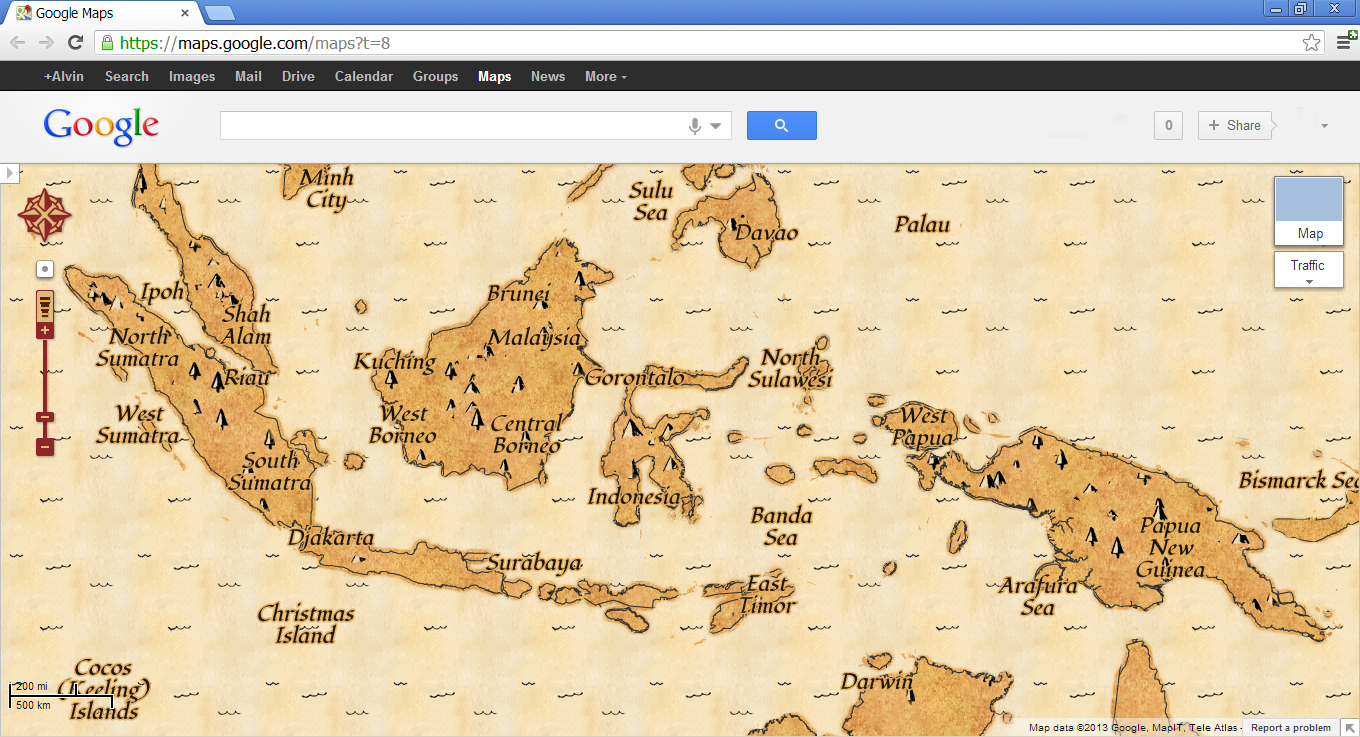Viewport: 1360px width, 737px height.
Task: Click the Surabaya label on map
Action: (x=534, y=563)
